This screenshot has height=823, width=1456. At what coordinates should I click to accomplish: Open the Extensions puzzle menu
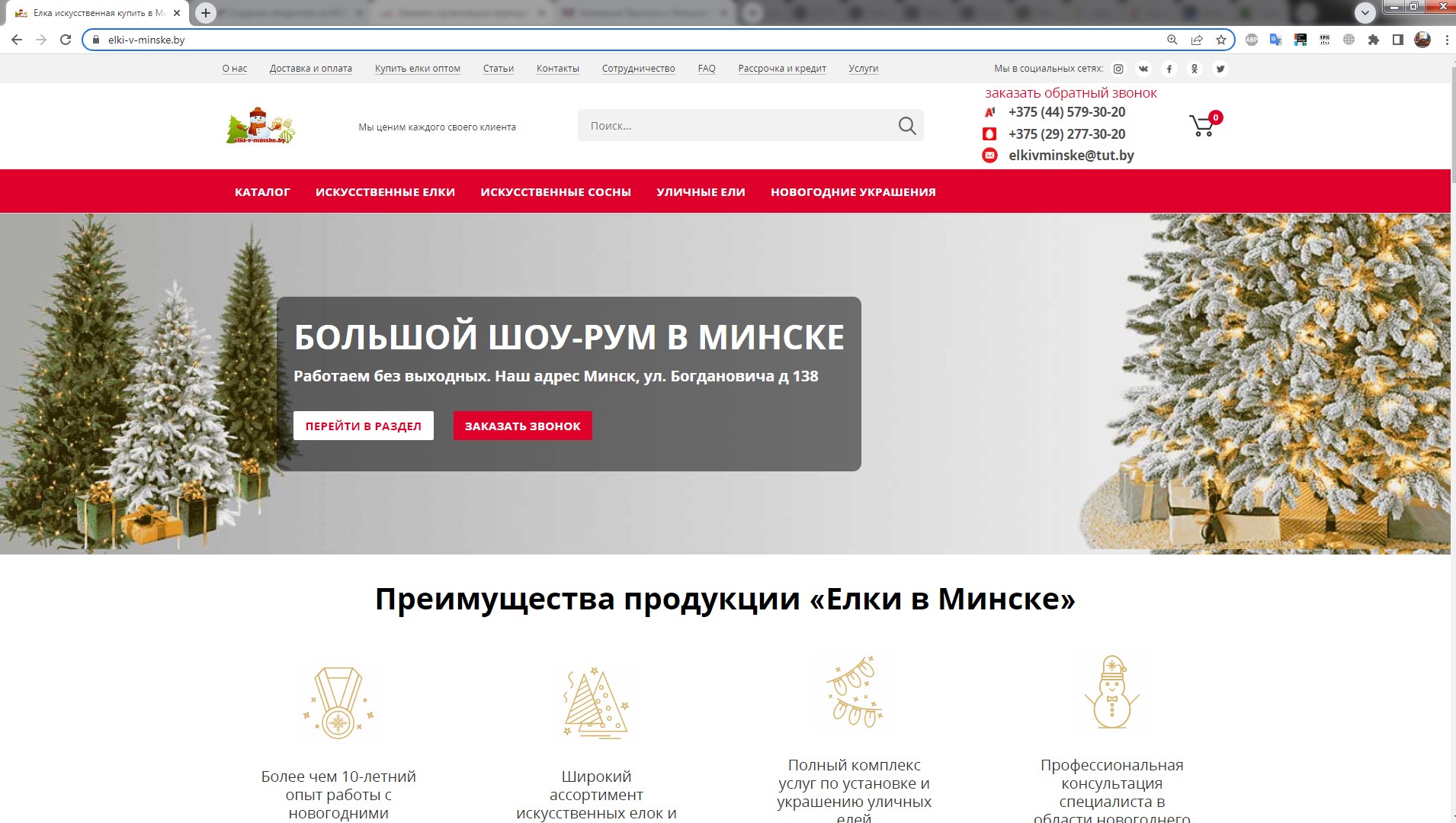(x=1374, y=40)
